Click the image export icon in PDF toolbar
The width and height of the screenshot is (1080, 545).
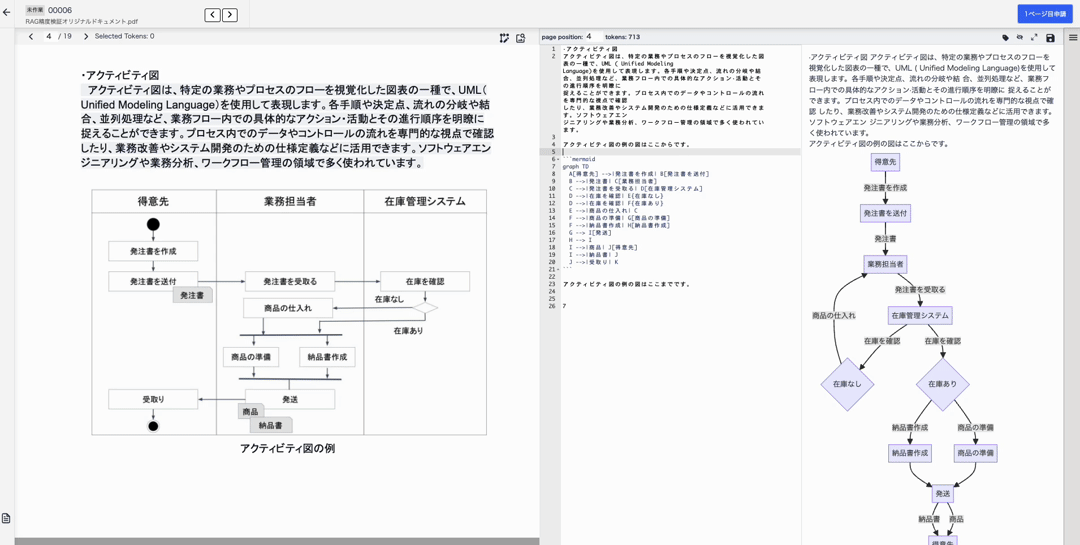[x=521, y=38]
